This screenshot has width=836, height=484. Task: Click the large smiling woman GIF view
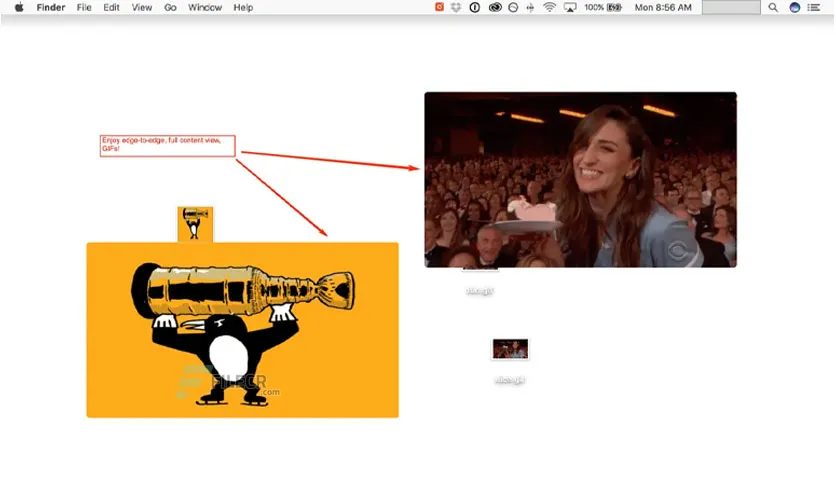click(x=581, y=180)
